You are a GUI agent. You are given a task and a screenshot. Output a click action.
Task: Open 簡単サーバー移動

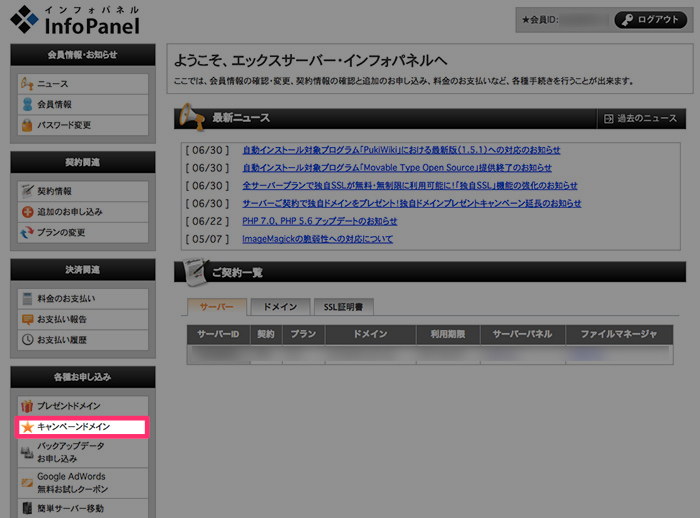[83, 508]
